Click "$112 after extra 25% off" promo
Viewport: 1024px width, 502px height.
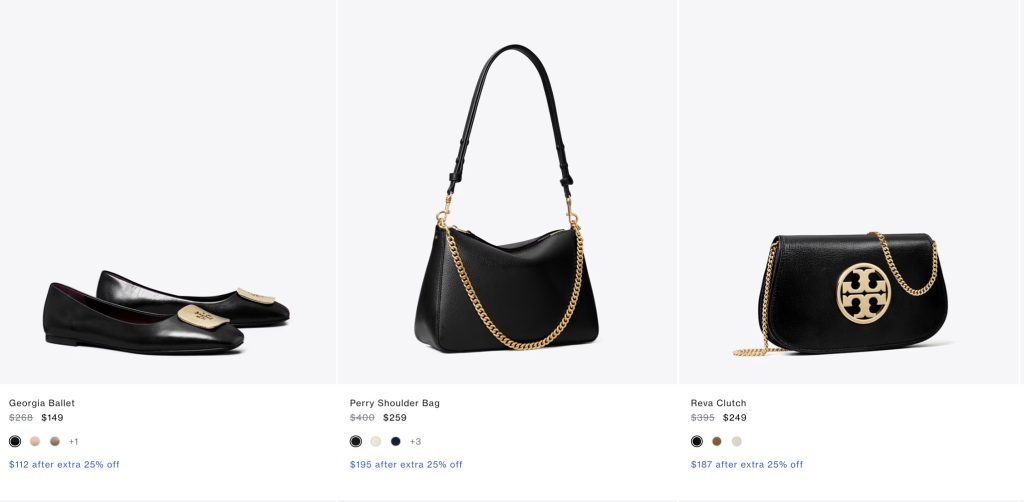[64, 464]
